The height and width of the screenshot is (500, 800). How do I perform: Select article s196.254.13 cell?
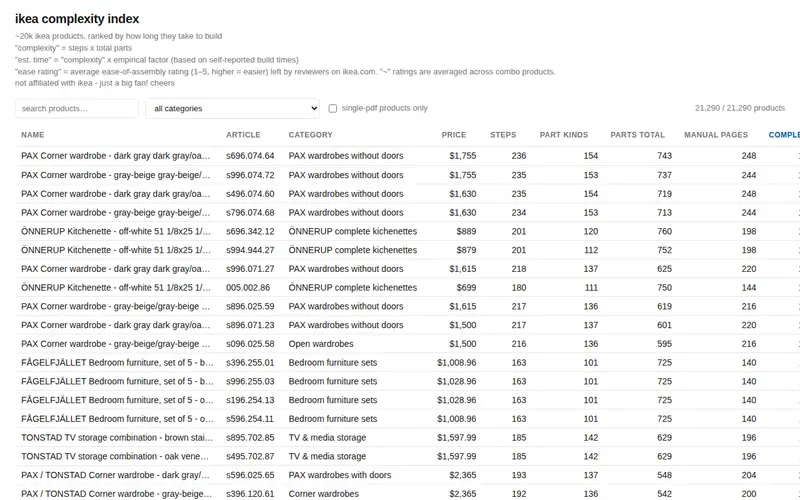tap(250, 400)
